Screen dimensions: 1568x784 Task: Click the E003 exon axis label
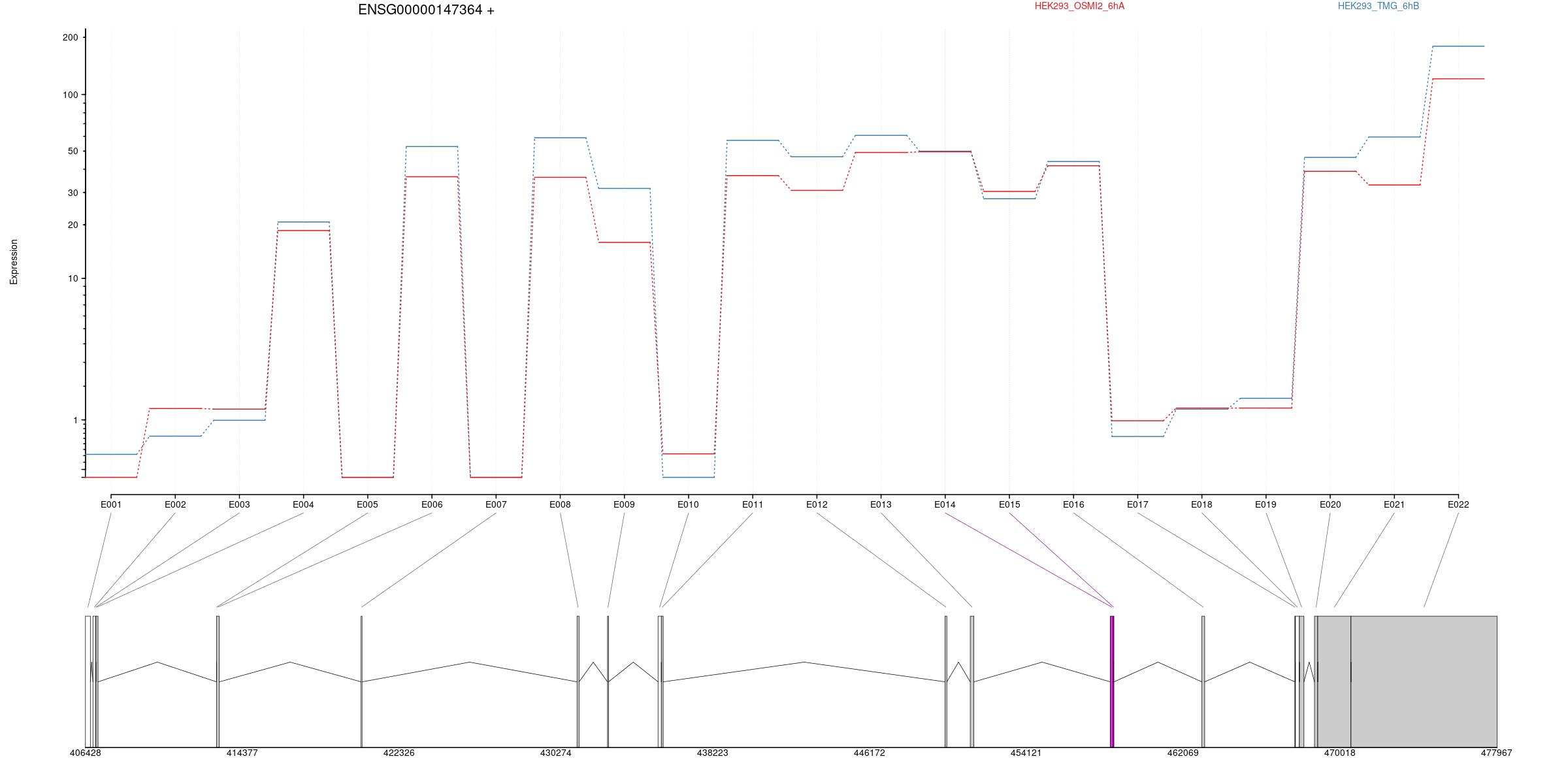click(x=239, y=504)
